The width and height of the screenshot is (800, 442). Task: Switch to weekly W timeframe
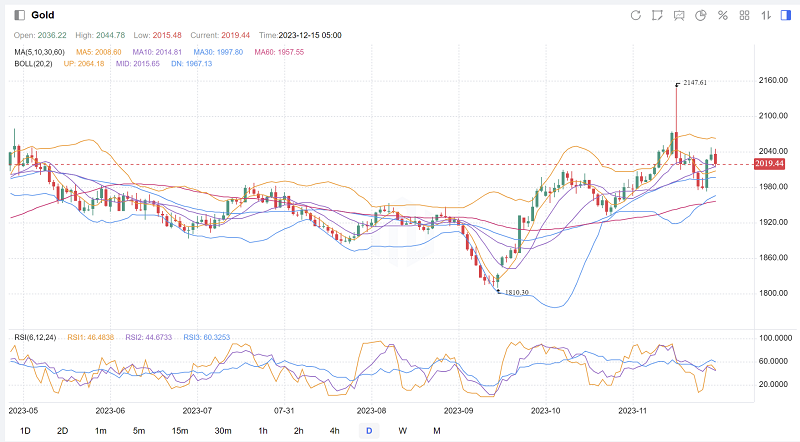pyautogui.click(x=402, y=430)
